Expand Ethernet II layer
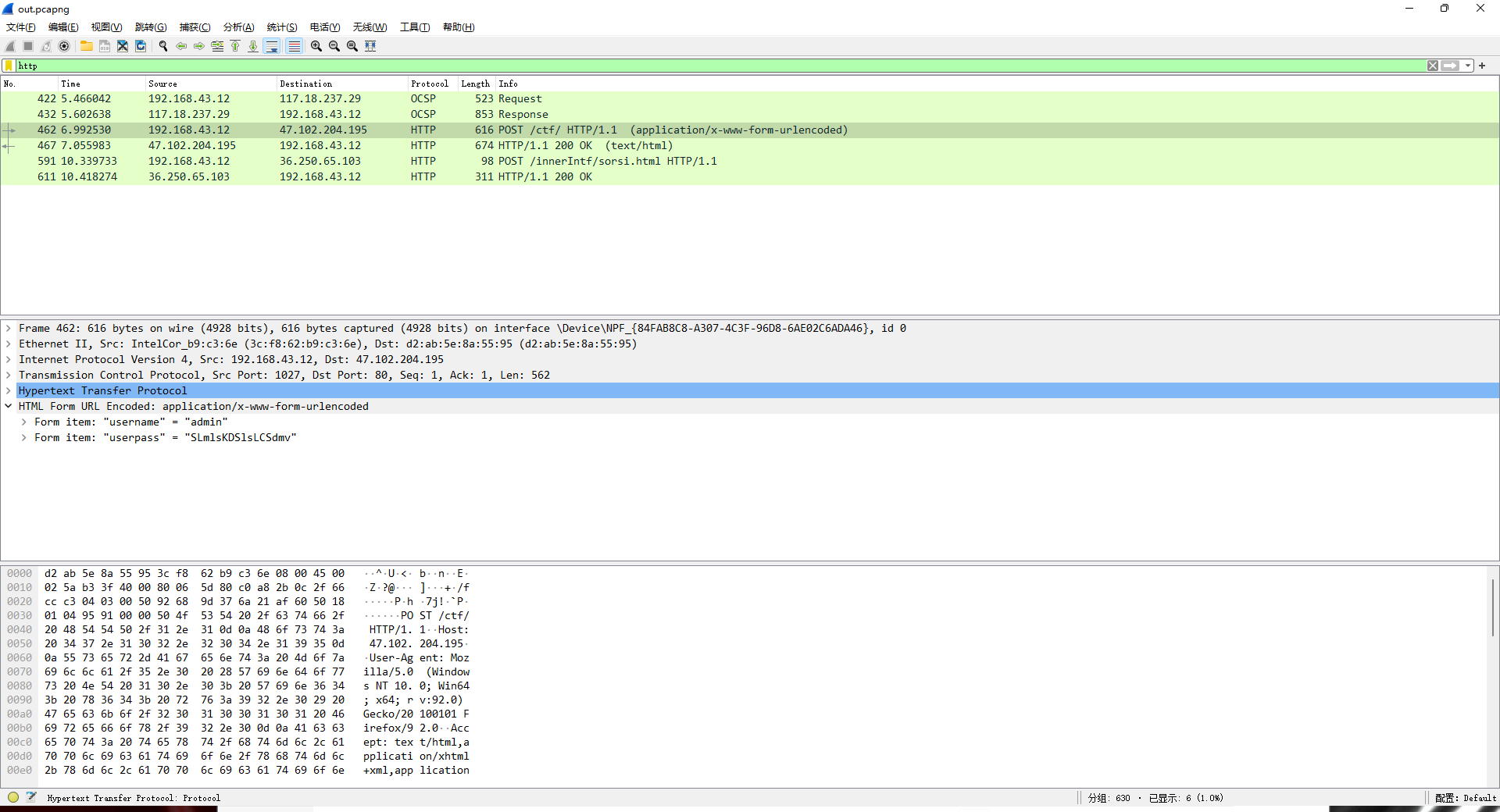1500x812 pixels. coord(9,344)
